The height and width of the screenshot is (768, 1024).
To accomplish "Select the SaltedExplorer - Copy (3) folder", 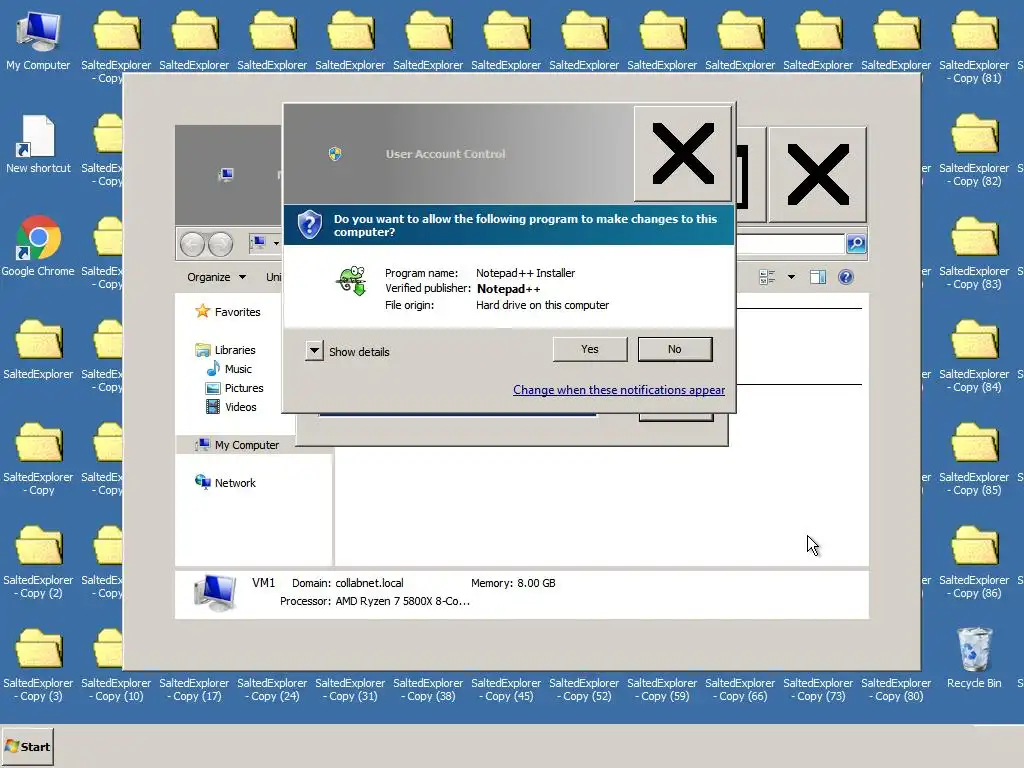I will click(x=38, y=665).
